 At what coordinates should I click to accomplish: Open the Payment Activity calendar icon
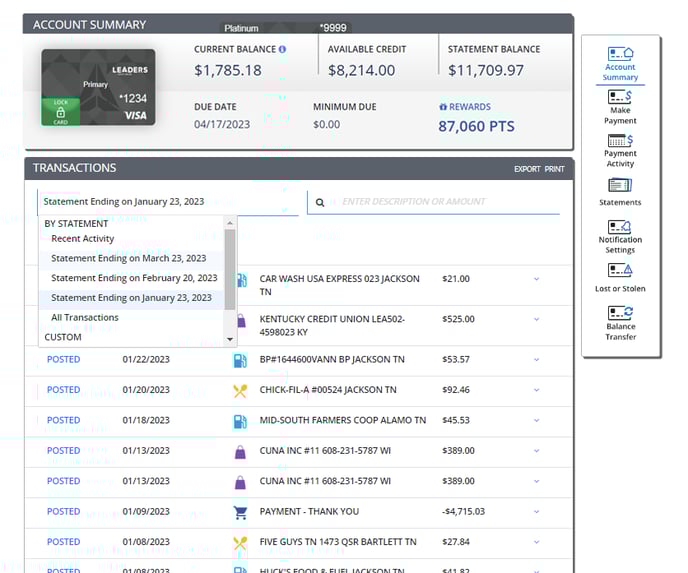[x=620, y=140]
